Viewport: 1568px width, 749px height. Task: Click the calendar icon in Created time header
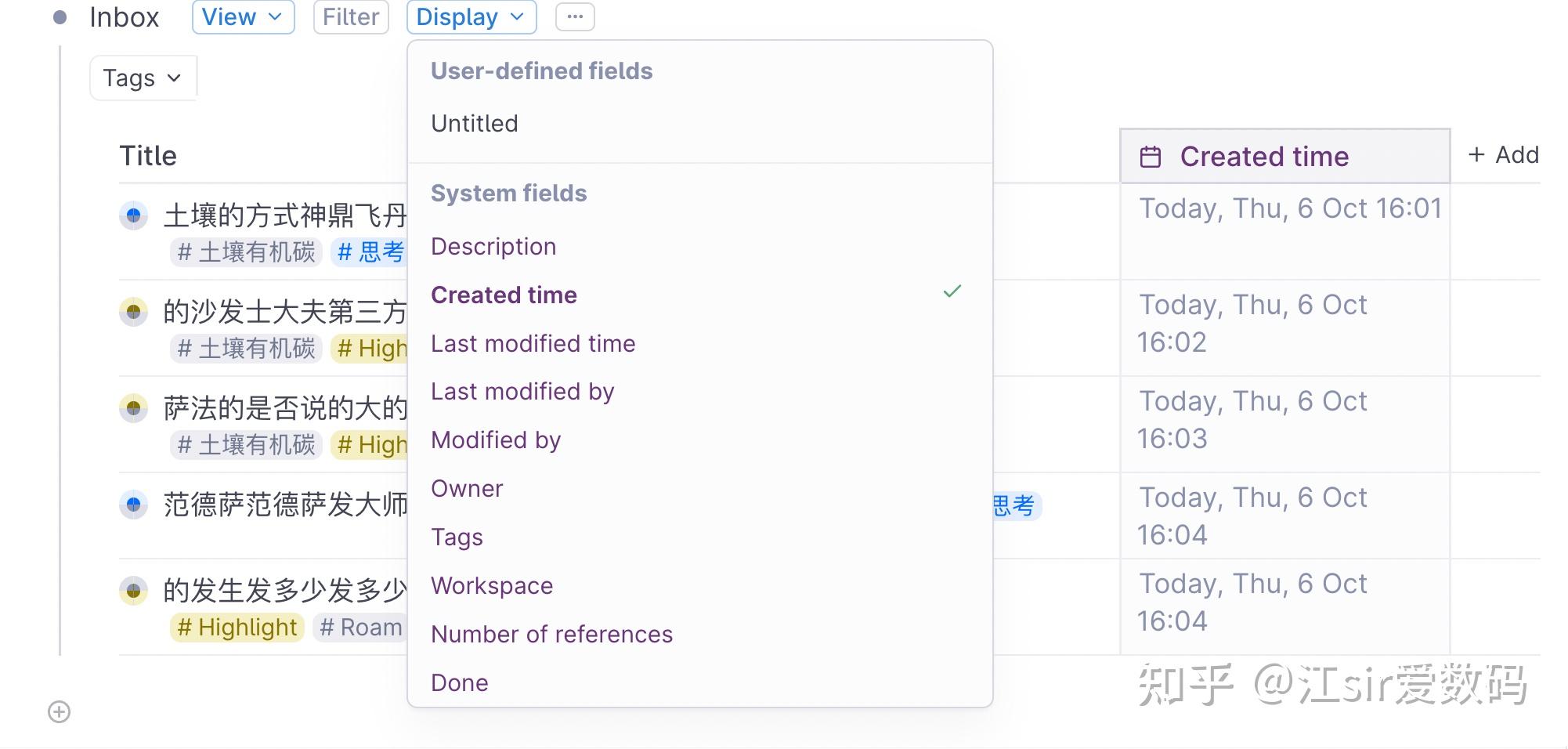point(1150,157)
